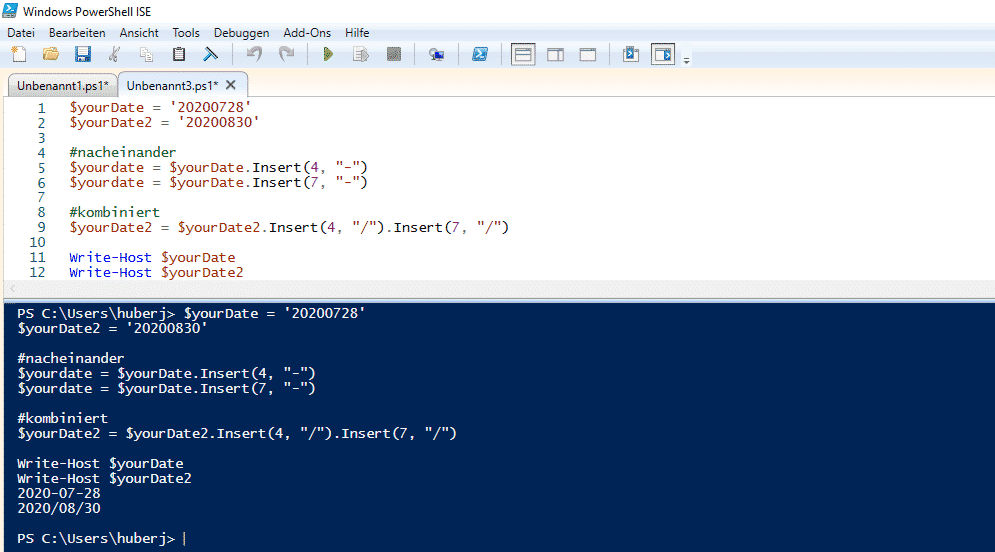
Task: Open the Datei menu
Action: pos(21,33)
